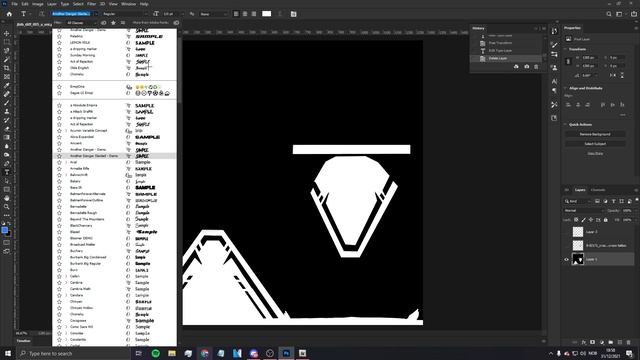The width and height of the screenshot is (640, 360).
Task: Add layer style fx icon
Action: [584, 342]
